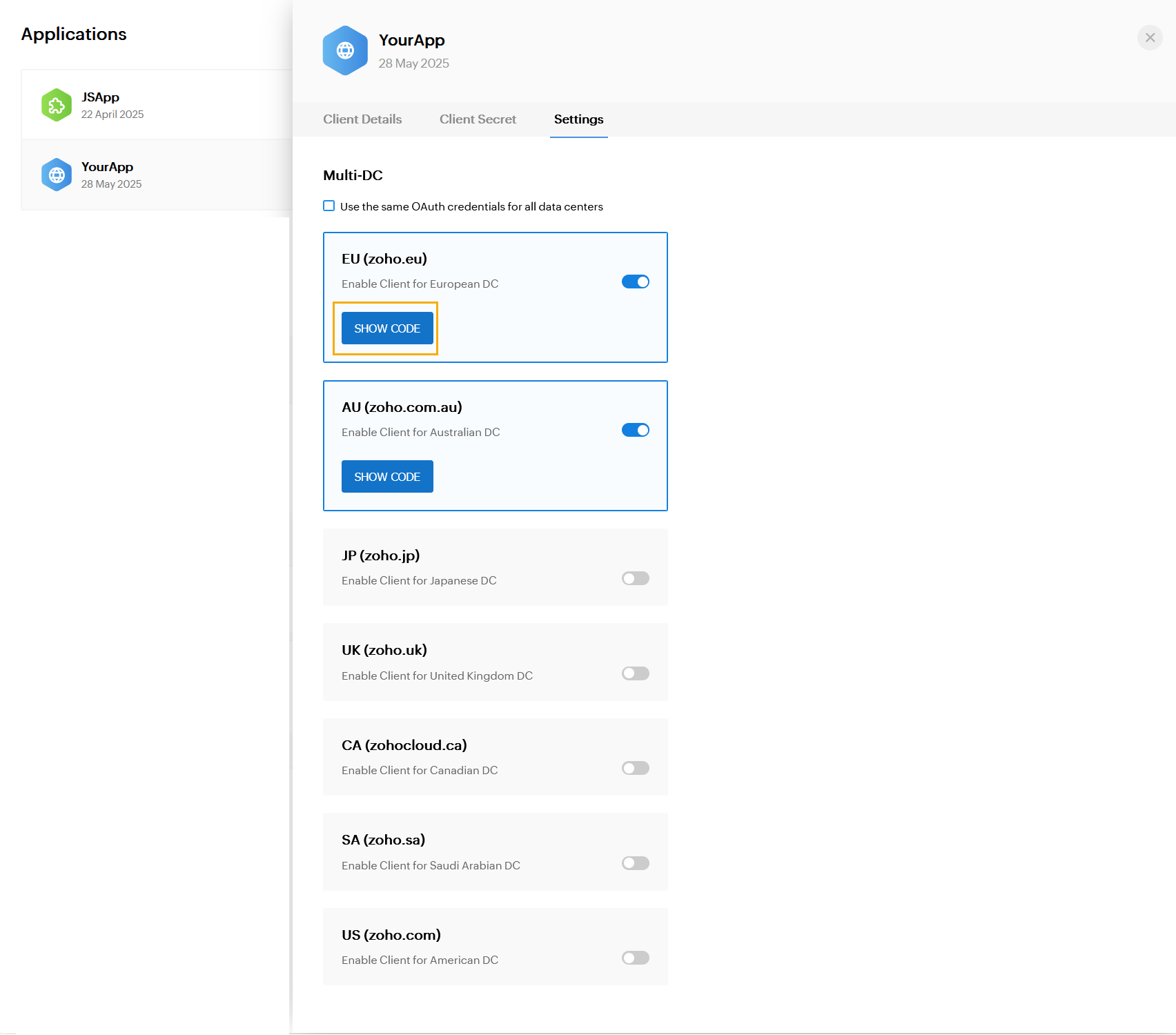
Task: Turn on the US American DC toggle
Action: tap(635, 958)
